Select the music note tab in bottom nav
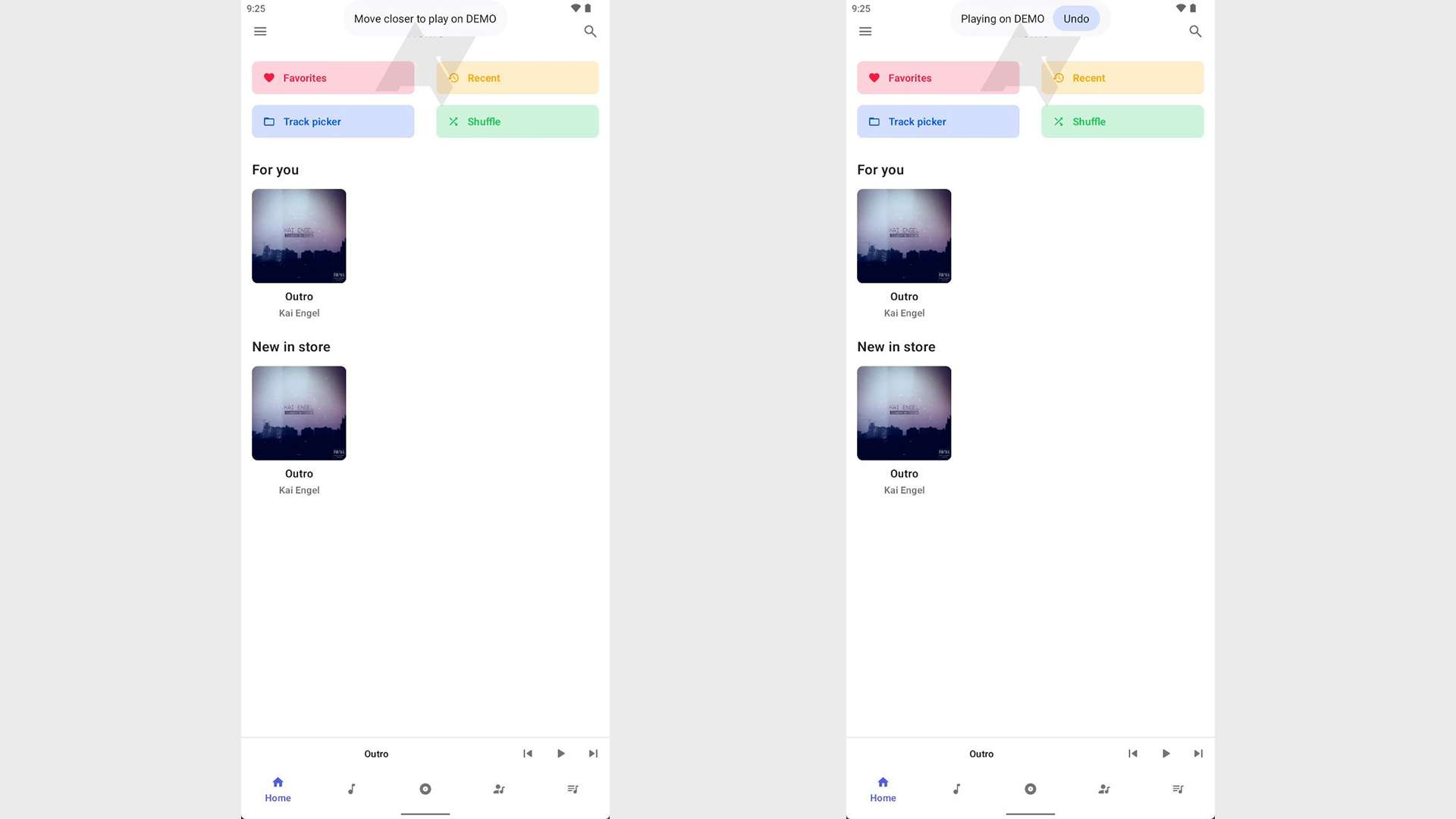 [351, 789]
